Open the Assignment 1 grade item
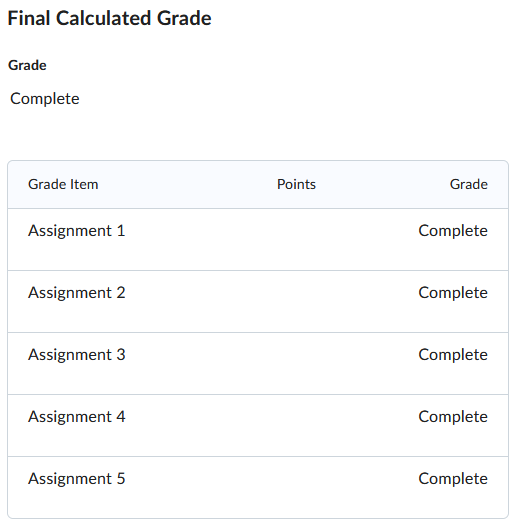The height and width of the screenshot is (526, 516). click(x=76, y=231)
